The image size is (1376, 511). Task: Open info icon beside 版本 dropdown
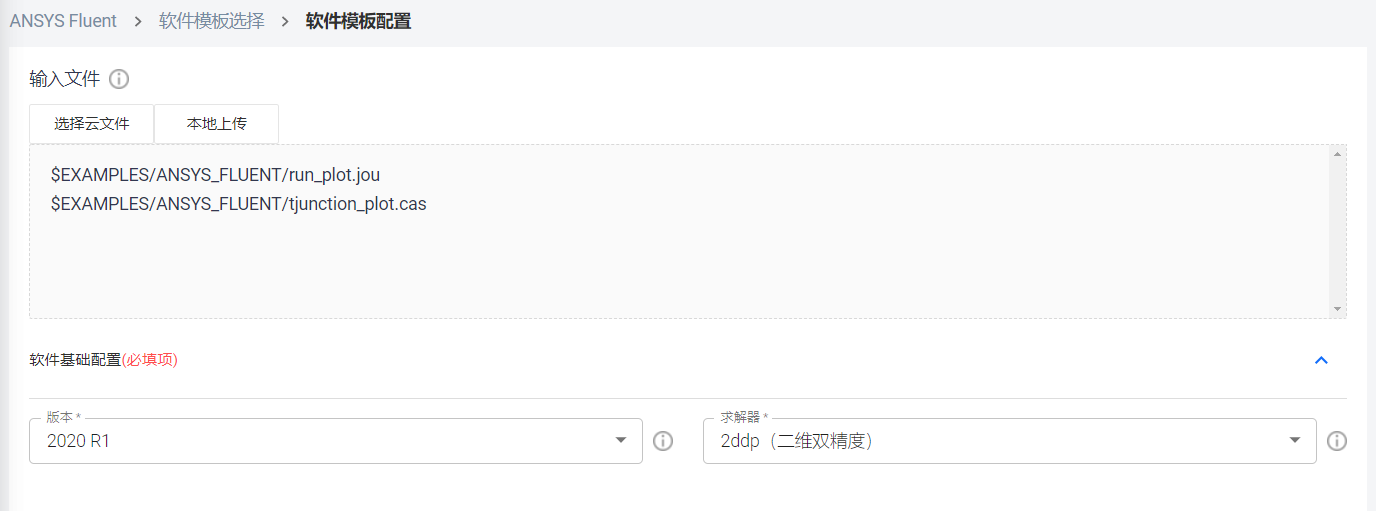(663, 441)
